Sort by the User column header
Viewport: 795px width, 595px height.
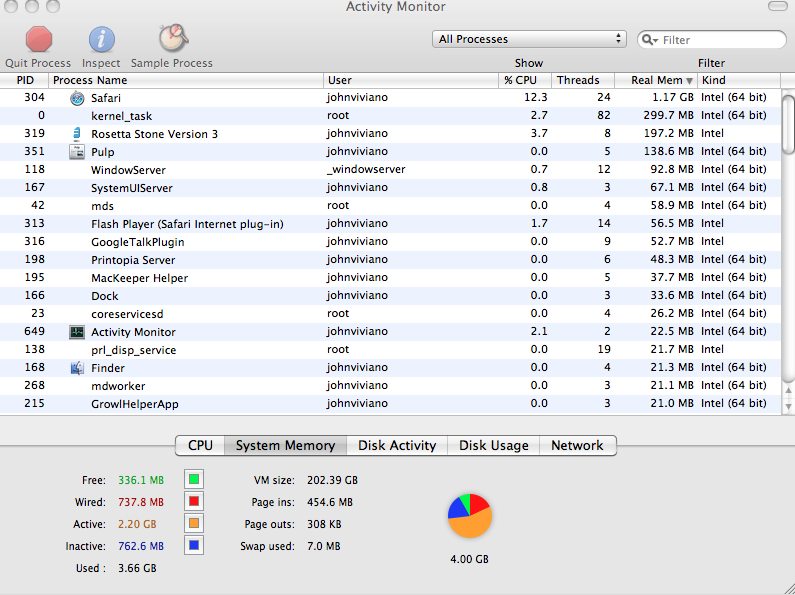pos(411,80)
